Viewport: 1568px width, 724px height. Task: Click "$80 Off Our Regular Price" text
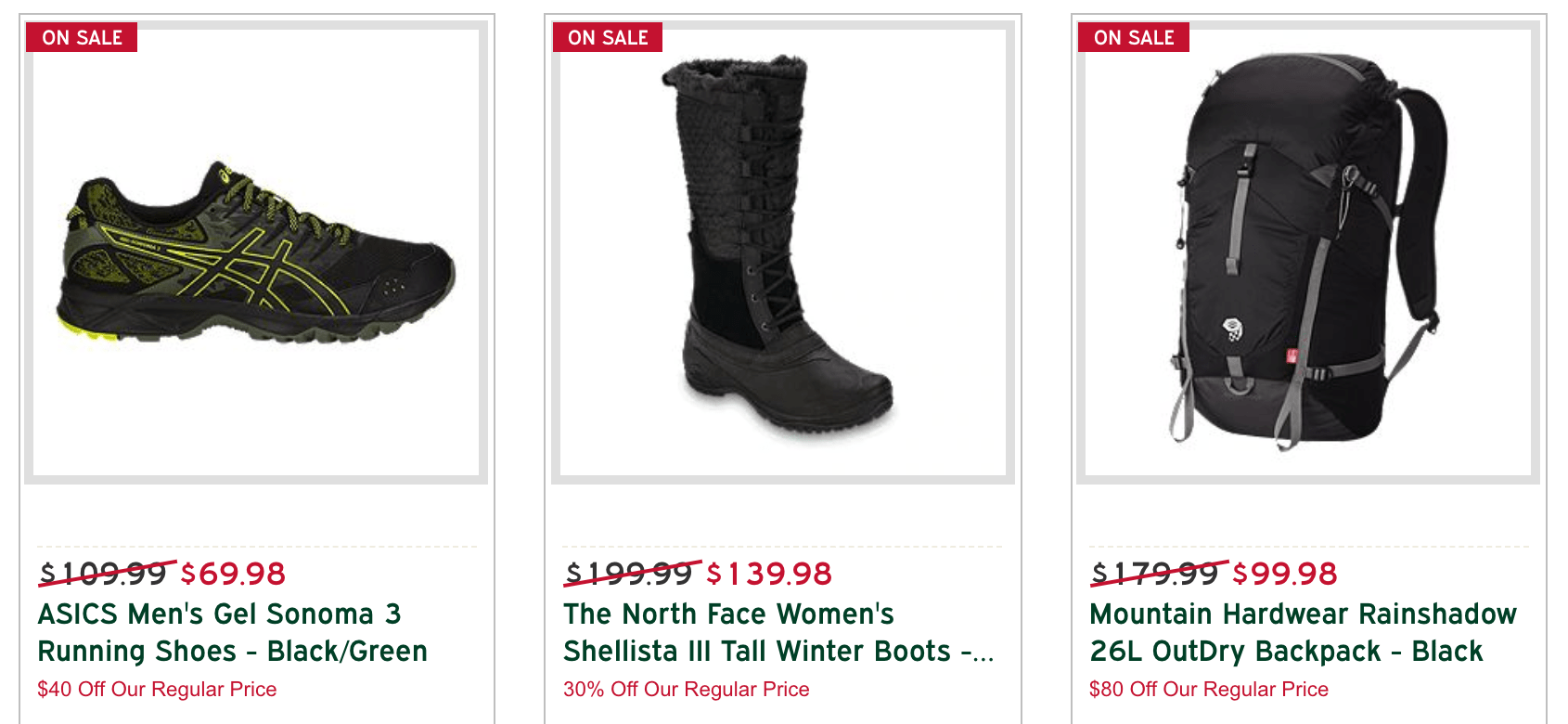(x=1208, y=689)
